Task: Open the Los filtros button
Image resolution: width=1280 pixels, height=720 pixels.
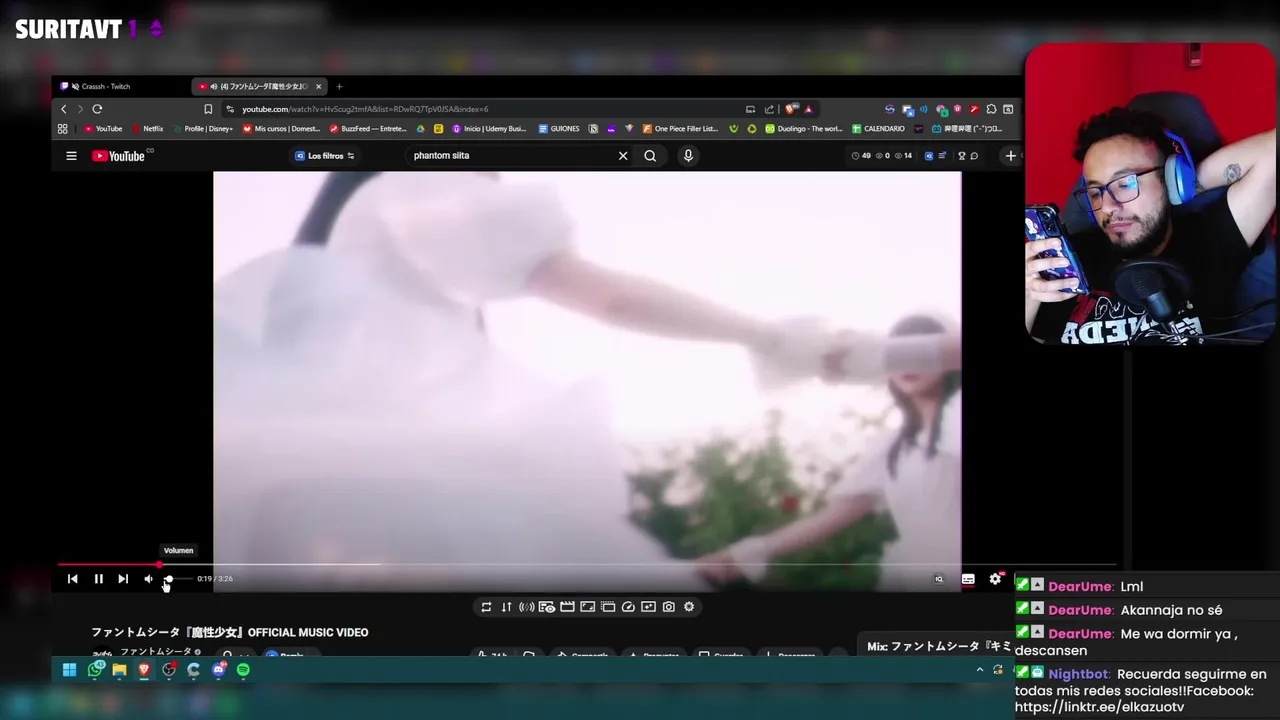Action: point(325,156)
